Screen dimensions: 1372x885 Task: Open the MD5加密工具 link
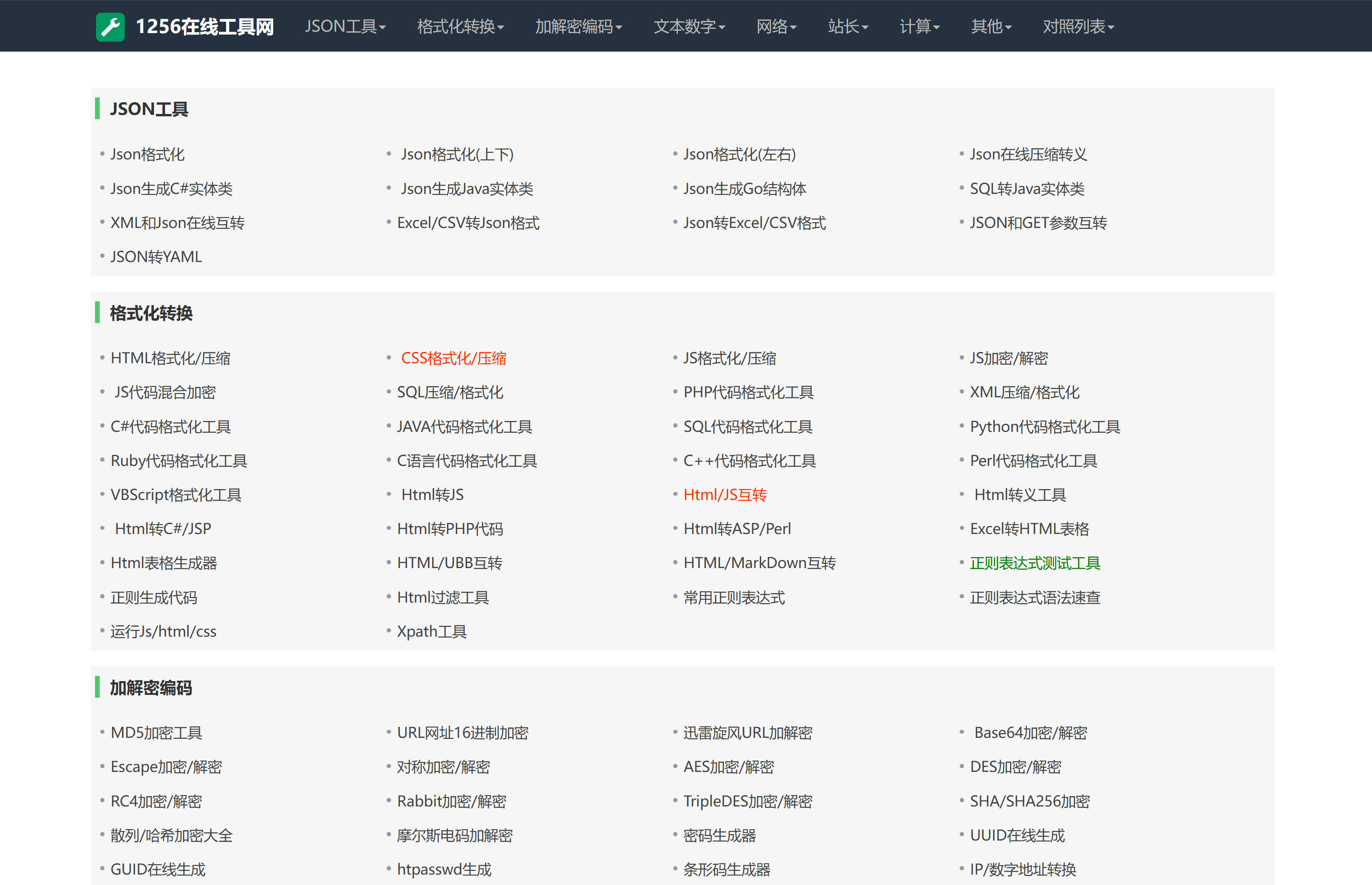point(156,733)
